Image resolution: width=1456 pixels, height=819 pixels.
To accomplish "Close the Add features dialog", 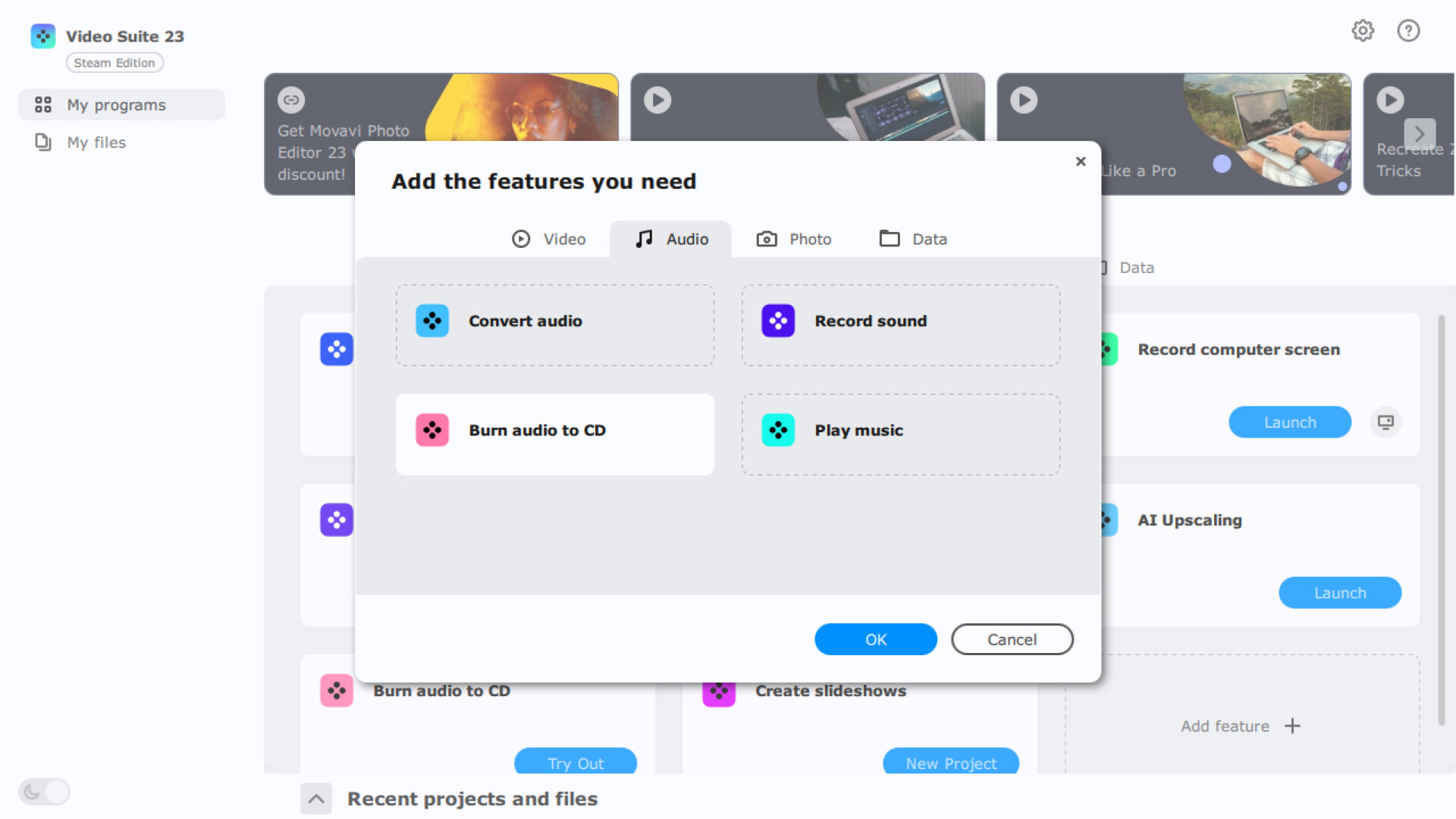I will click(x=1080, y=161).
